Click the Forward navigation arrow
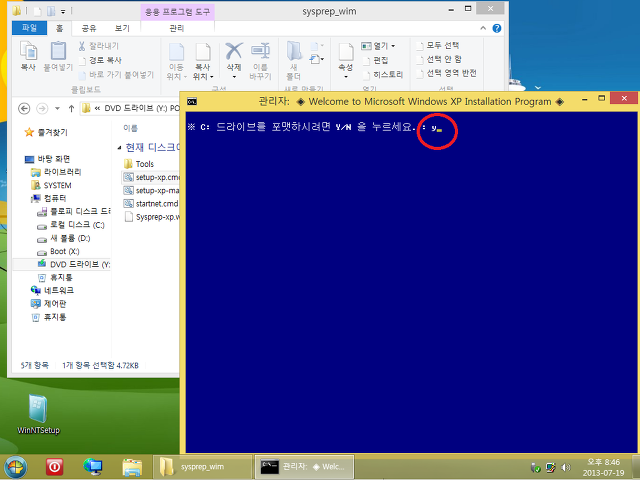 tap(42, 109)
